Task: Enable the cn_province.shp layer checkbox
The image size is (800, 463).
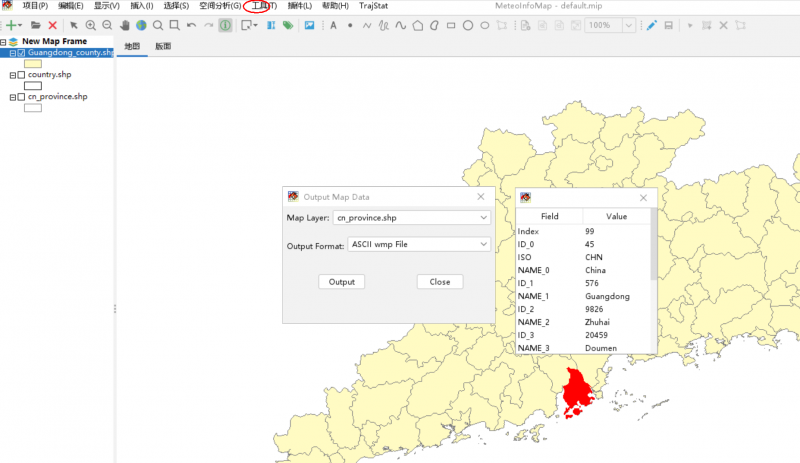Action: pos(21,97)
